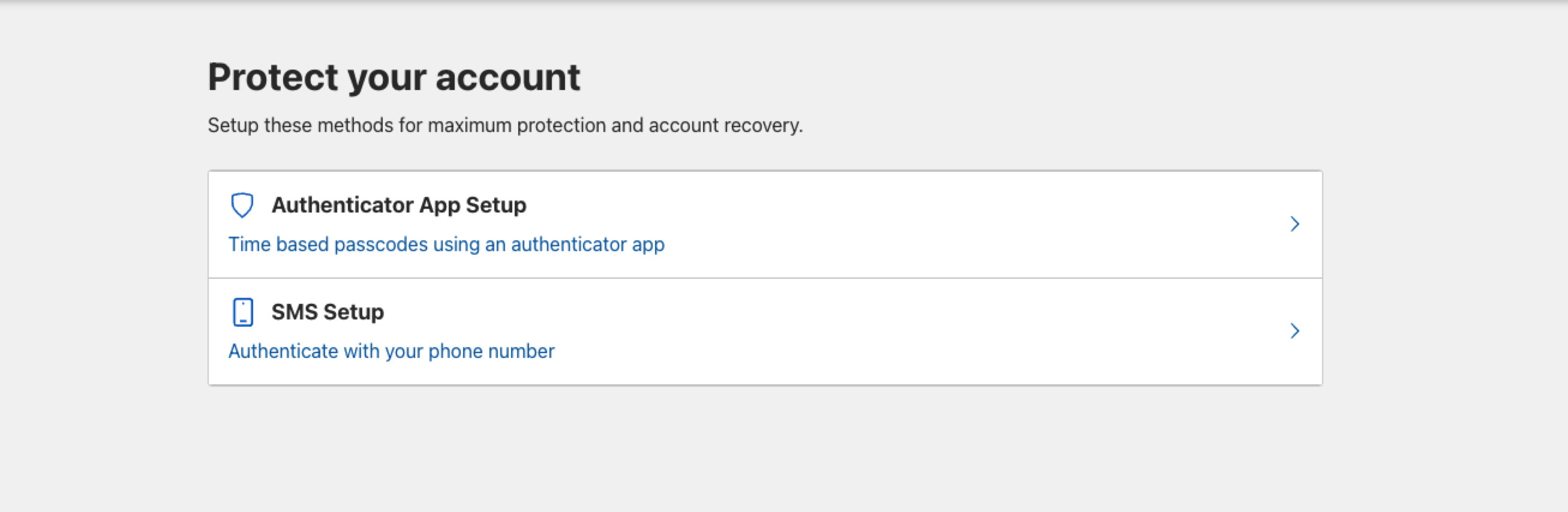Click "Authenticate with your phone number" link
The image size is (1568, 512).
[x=391, y=351]
